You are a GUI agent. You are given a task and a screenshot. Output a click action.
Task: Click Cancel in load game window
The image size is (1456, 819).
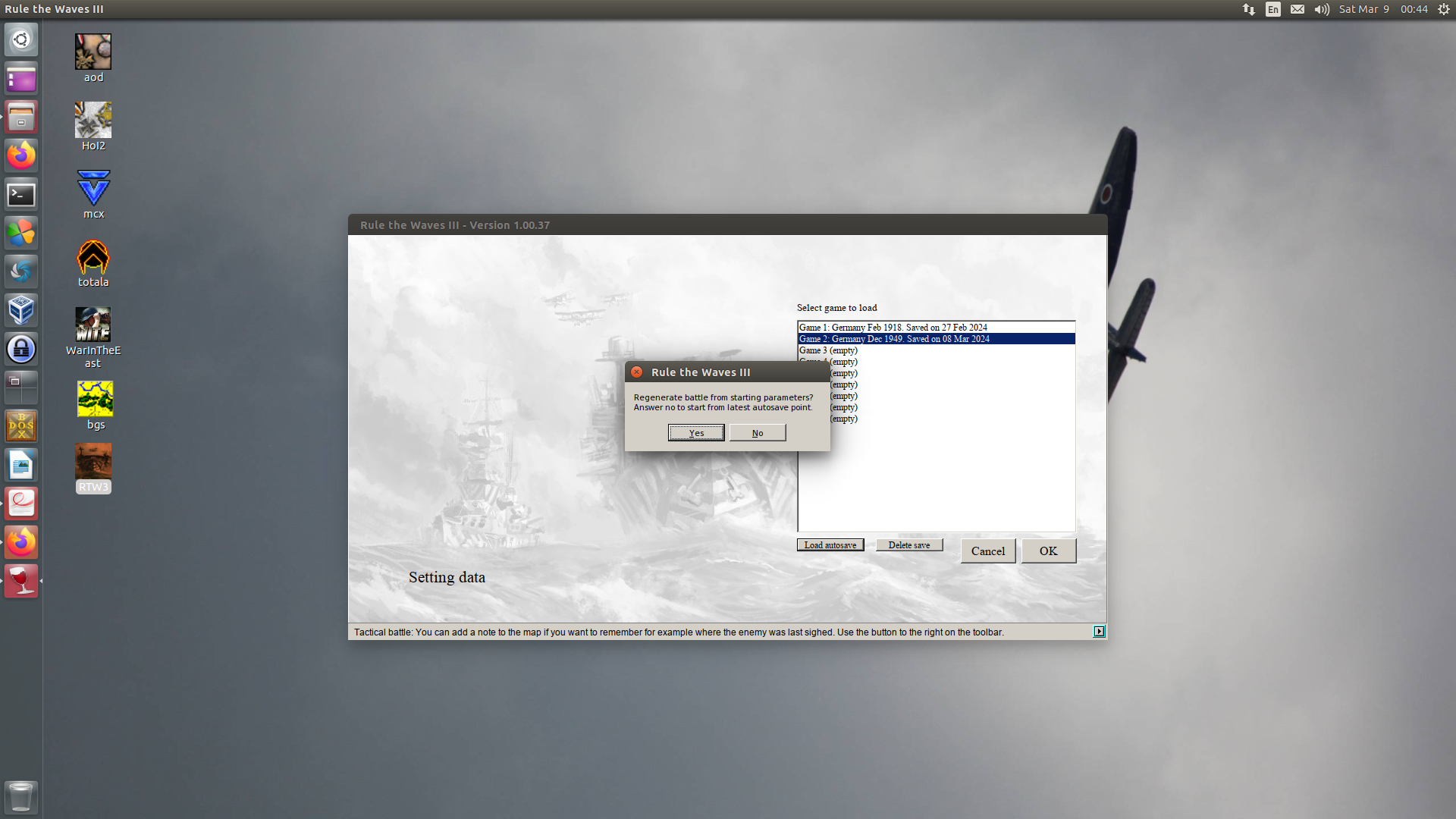pos(988,551)
